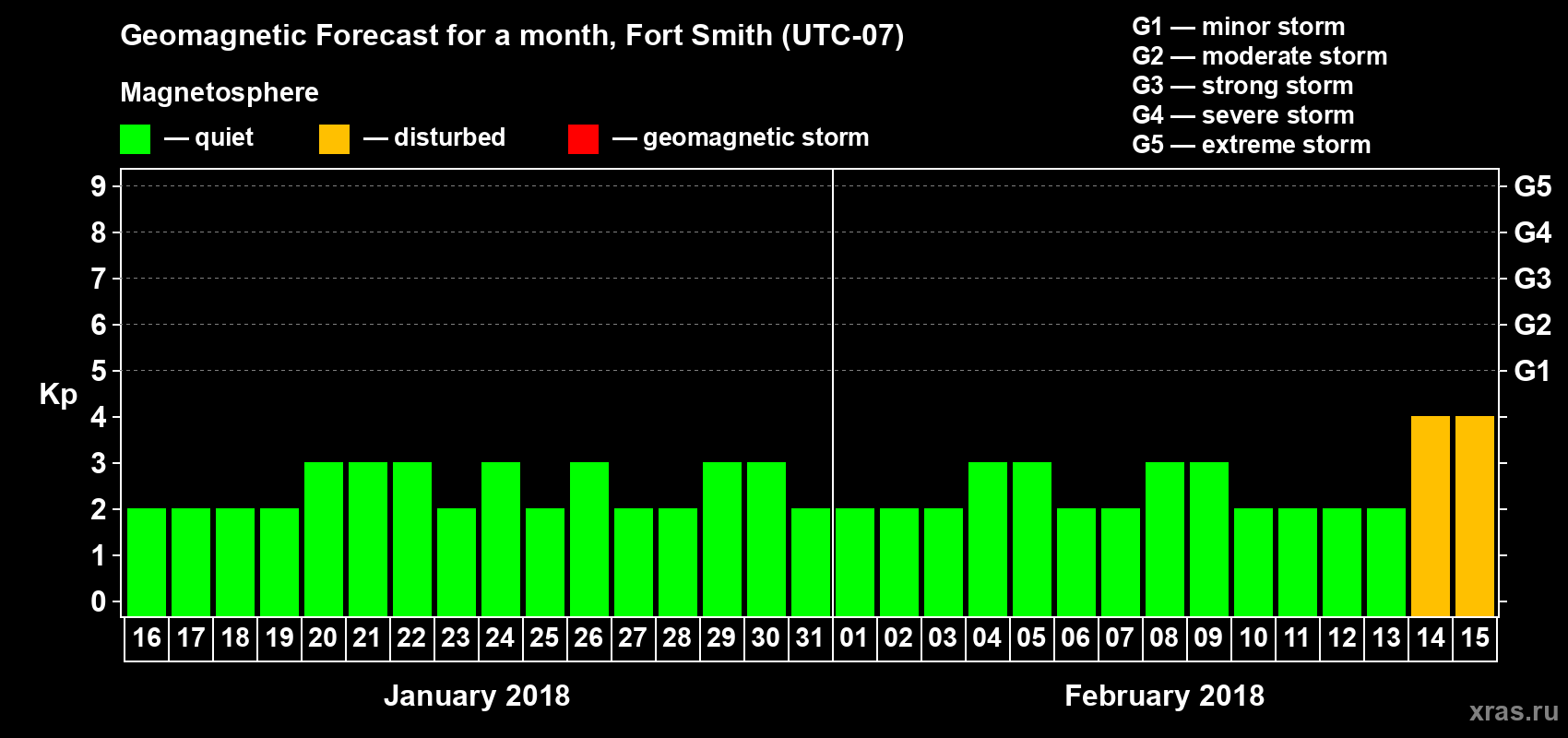The image size is (1568, 738).
Task: Click the 'G2 — moderate storm' legend line
Action: click(x=1259, y=56)
